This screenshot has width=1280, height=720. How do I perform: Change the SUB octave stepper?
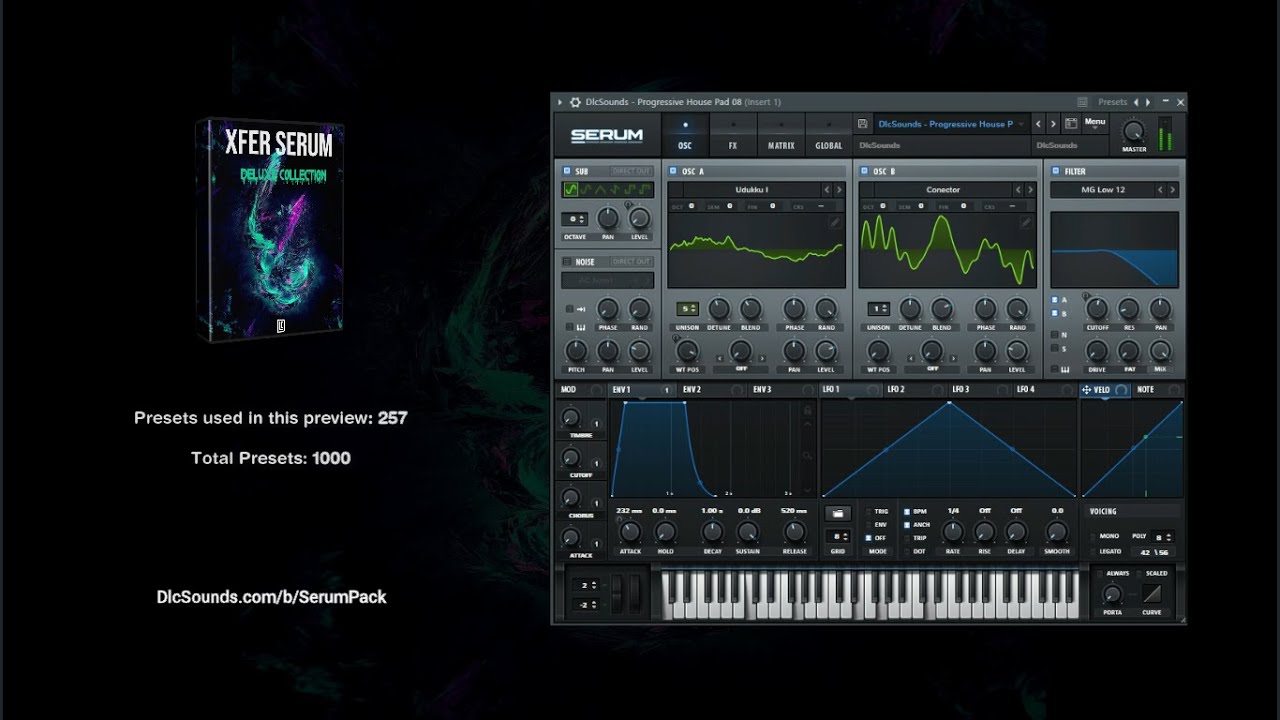point(575,218)
